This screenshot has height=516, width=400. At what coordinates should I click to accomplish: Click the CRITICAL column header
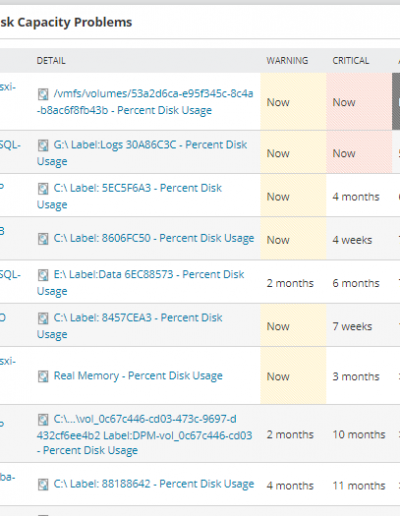[x=351, y=61]
